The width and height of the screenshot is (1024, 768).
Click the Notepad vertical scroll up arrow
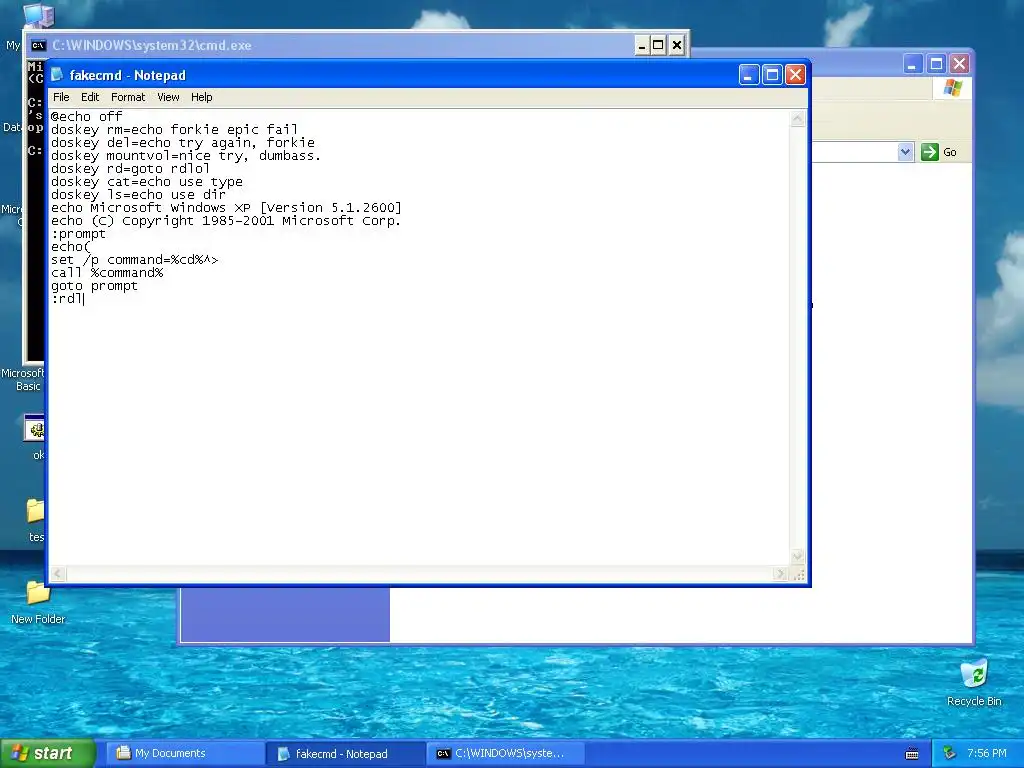click(x=797, y=119)
